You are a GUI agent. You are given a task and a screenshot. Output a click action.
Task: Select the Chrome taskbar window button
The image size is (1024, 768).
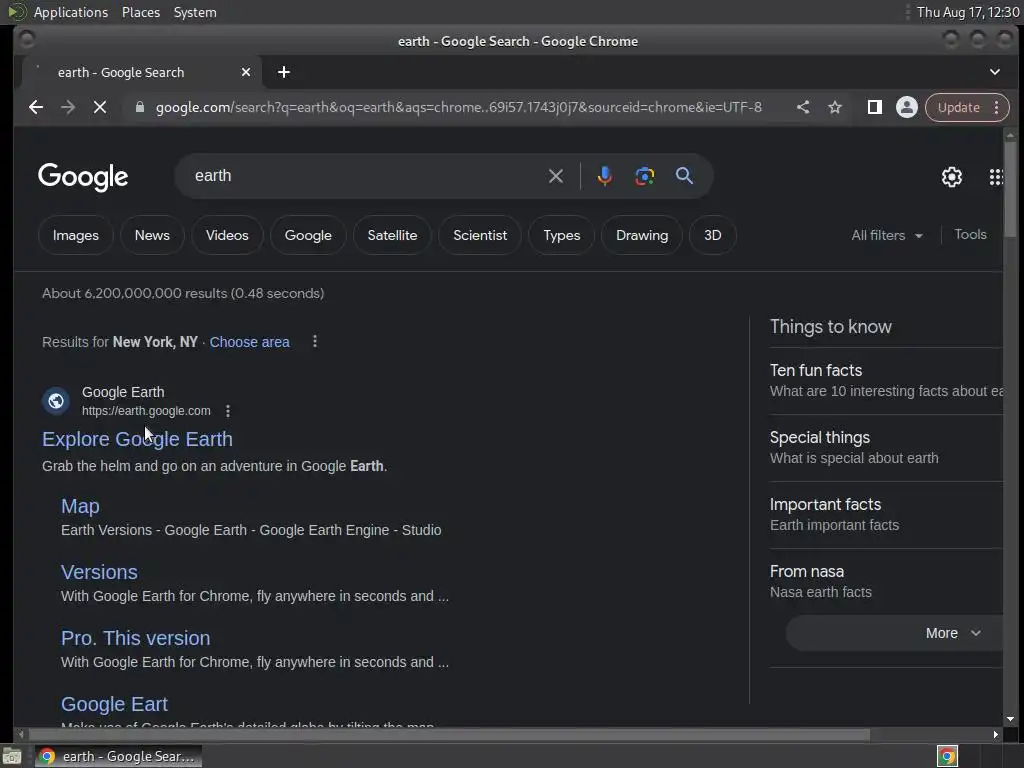118,756
